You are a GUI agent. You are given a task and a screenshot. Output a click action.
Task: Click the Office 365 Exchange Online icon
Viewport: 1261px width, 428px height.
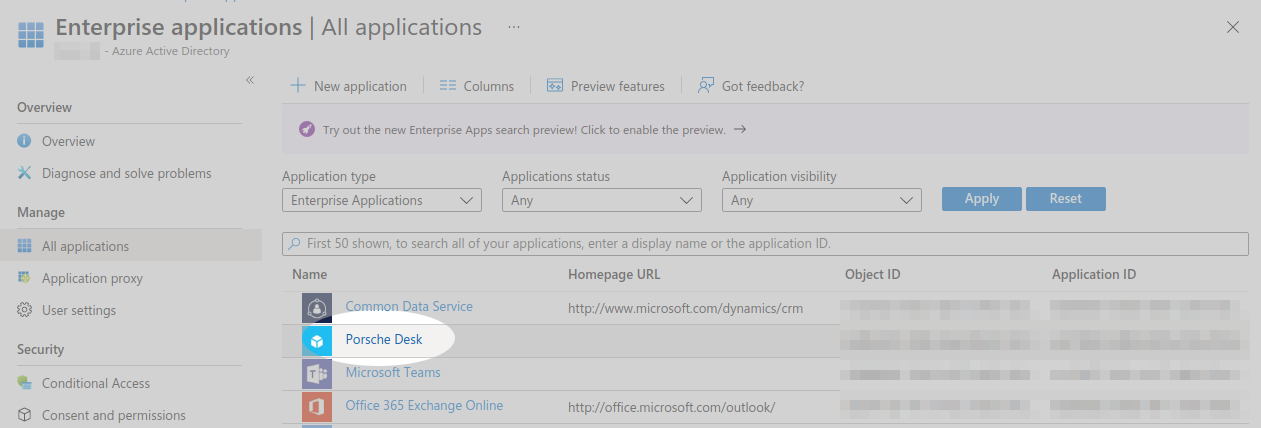click(x=317, y=407)
